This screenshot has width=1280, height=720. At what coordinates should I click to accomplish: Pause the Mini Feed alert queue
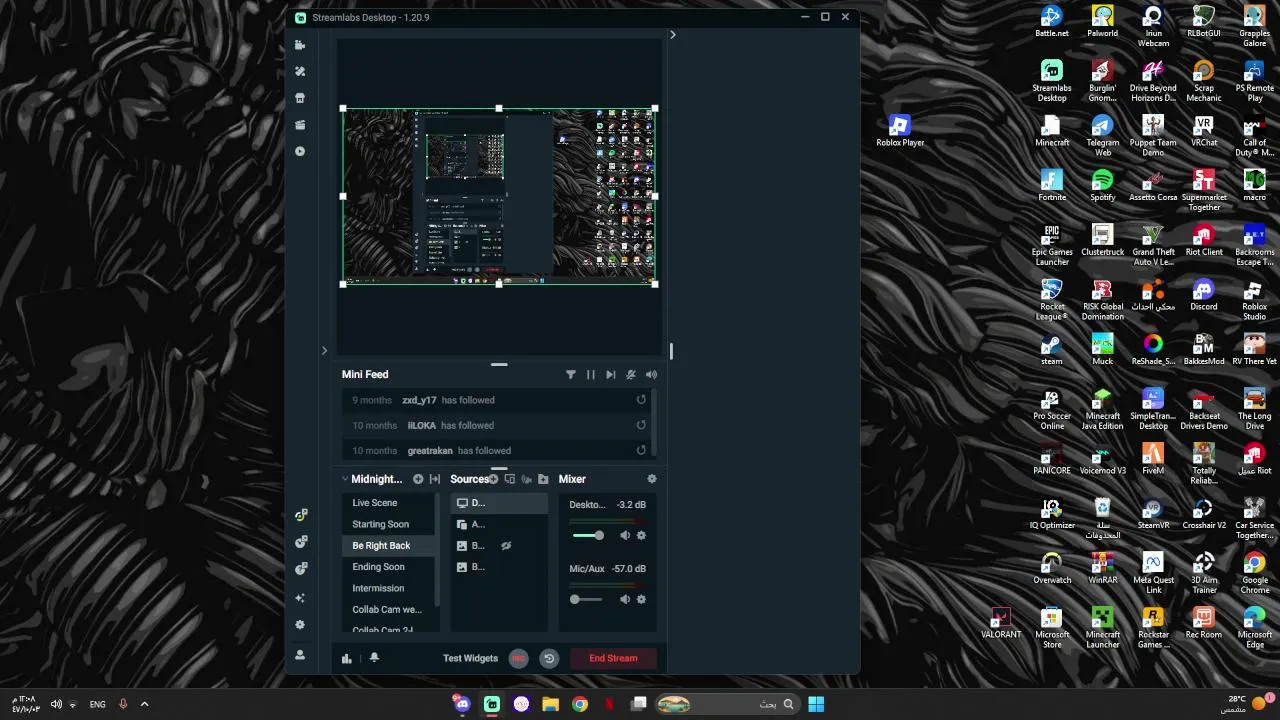pyautogui.click(x=591, y=374)
